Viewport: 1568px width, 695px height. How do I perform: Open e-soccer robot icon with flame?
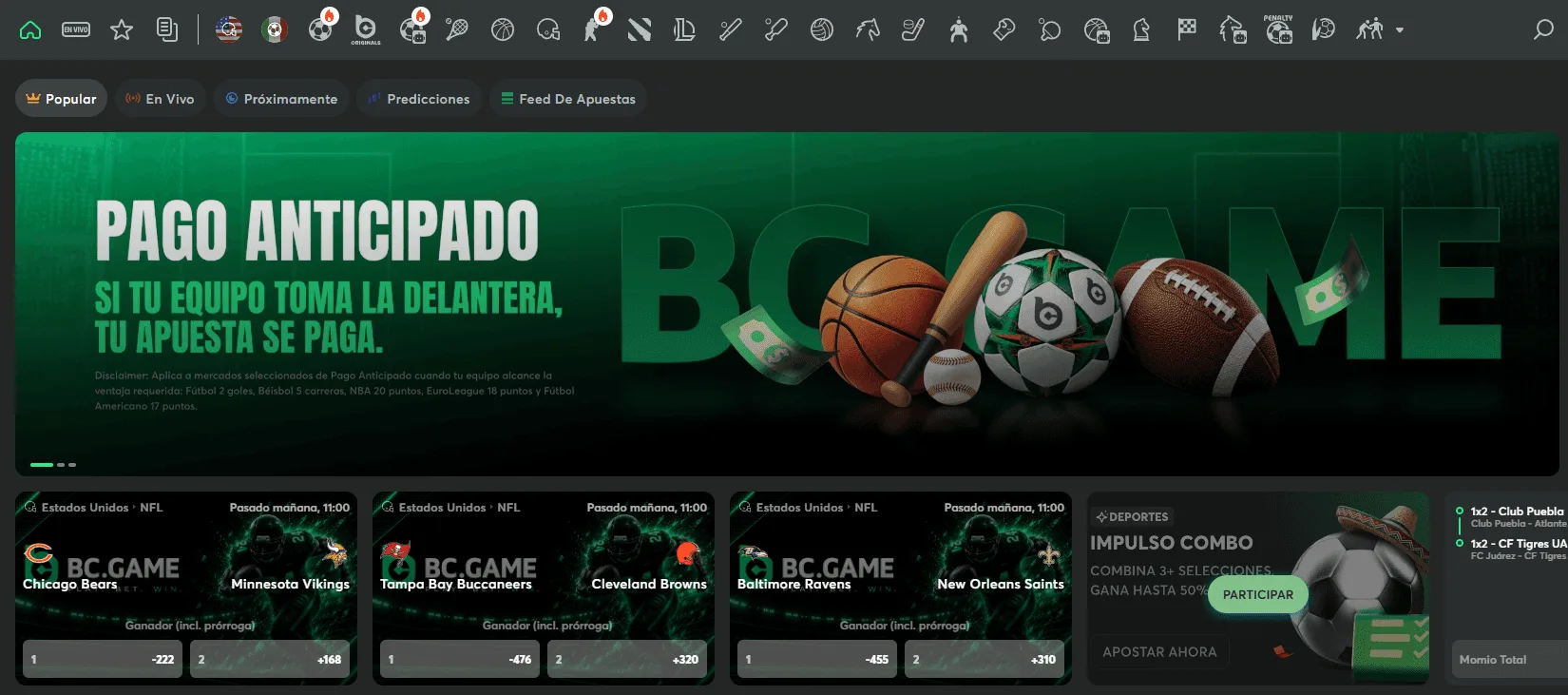[x=413, y=29]
